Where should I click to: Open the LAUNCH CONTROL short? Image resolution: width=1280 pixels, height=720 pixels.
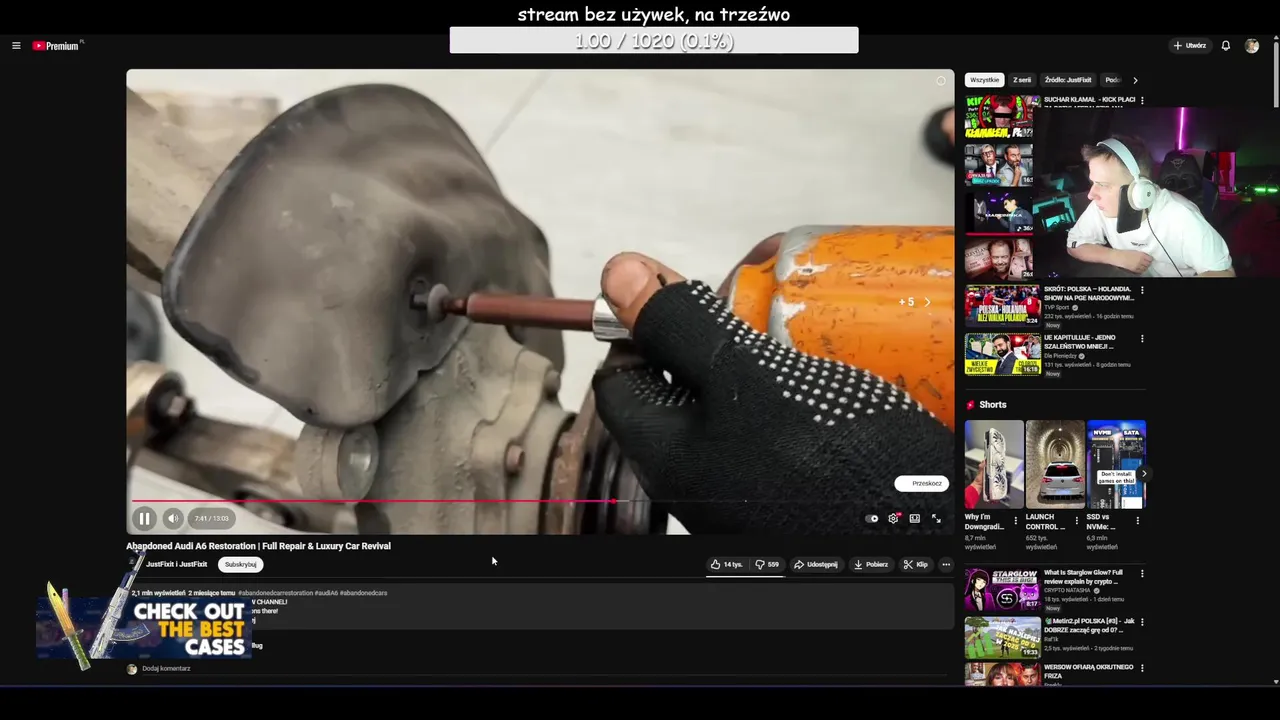pyautogui.click(x=1055, y=464)
